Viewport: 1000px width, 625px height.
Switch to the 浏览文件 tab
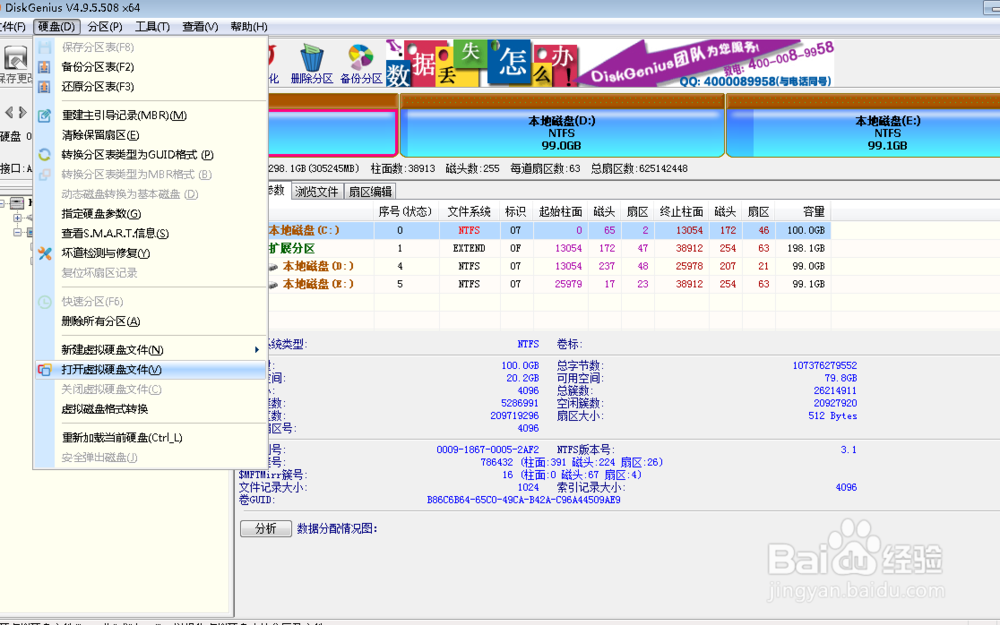pos(316,190)
